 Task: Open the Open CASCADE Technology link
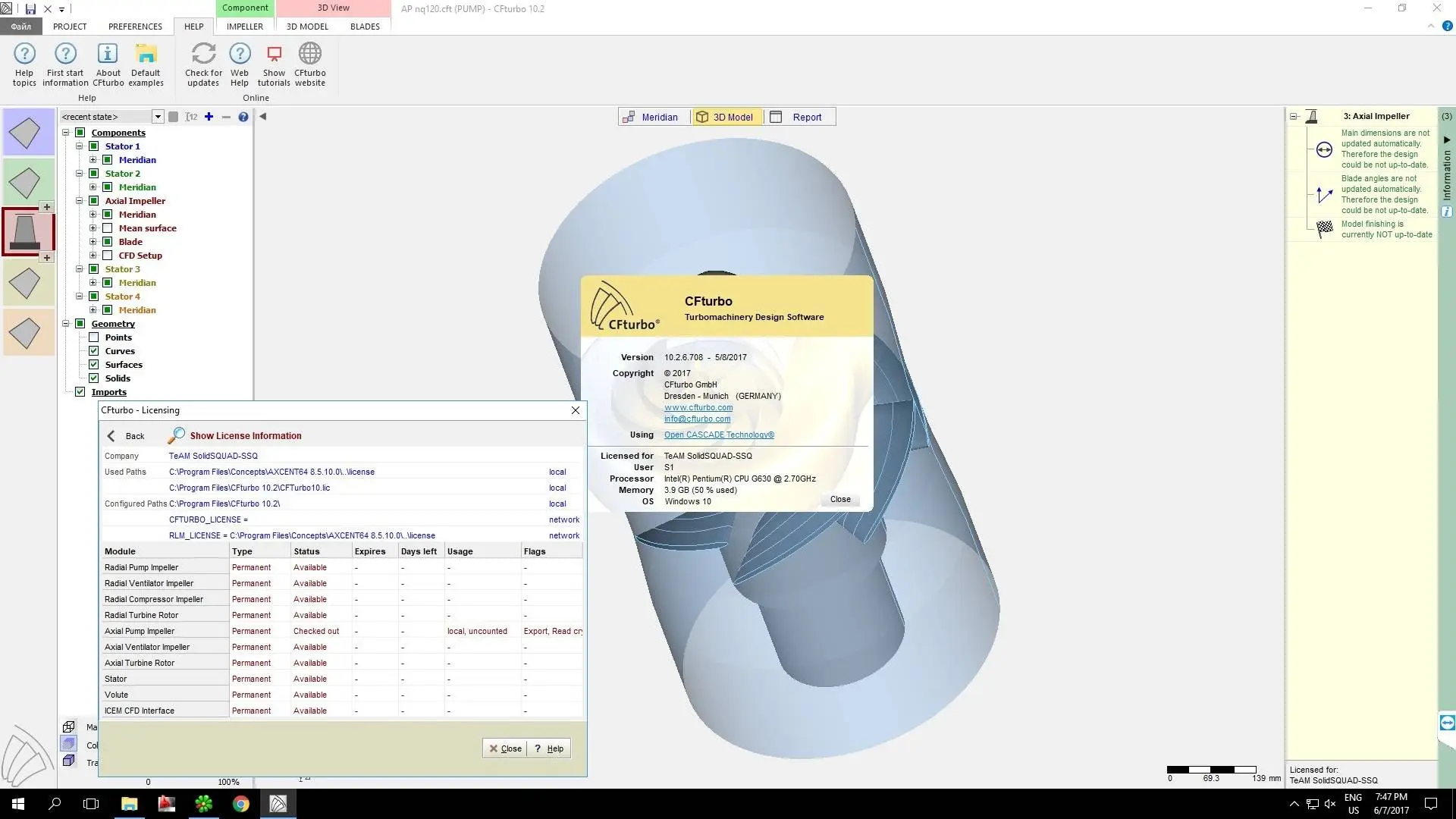(719, 435)
